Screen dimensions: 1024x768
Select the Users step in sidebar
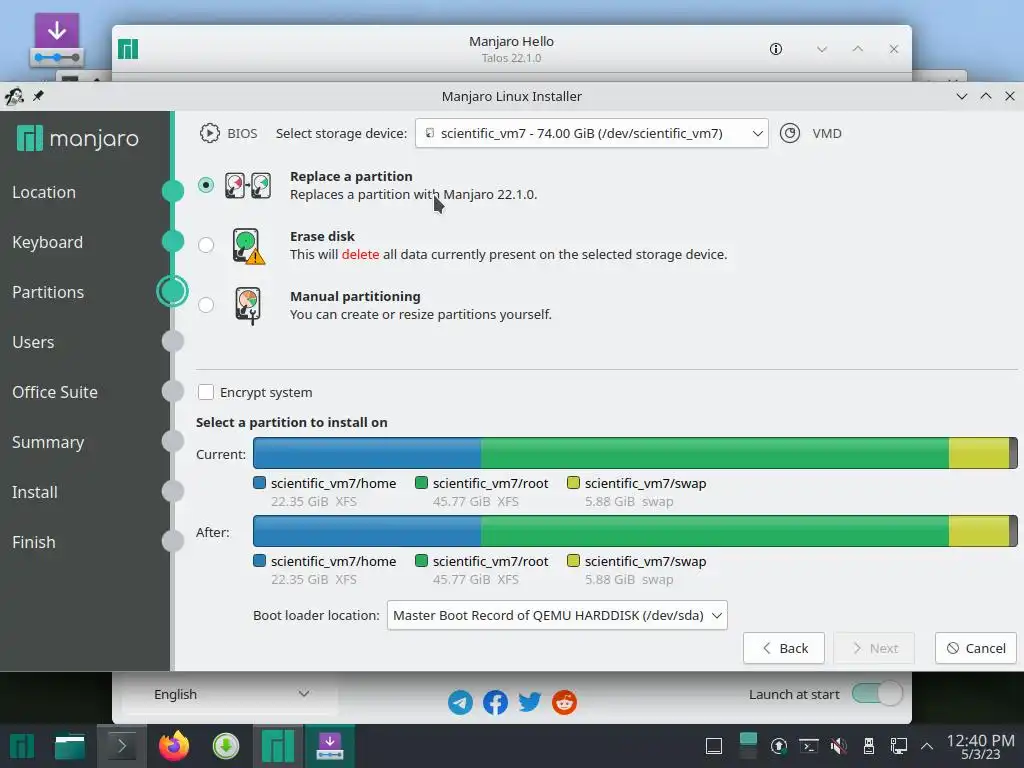coord(33,342)
